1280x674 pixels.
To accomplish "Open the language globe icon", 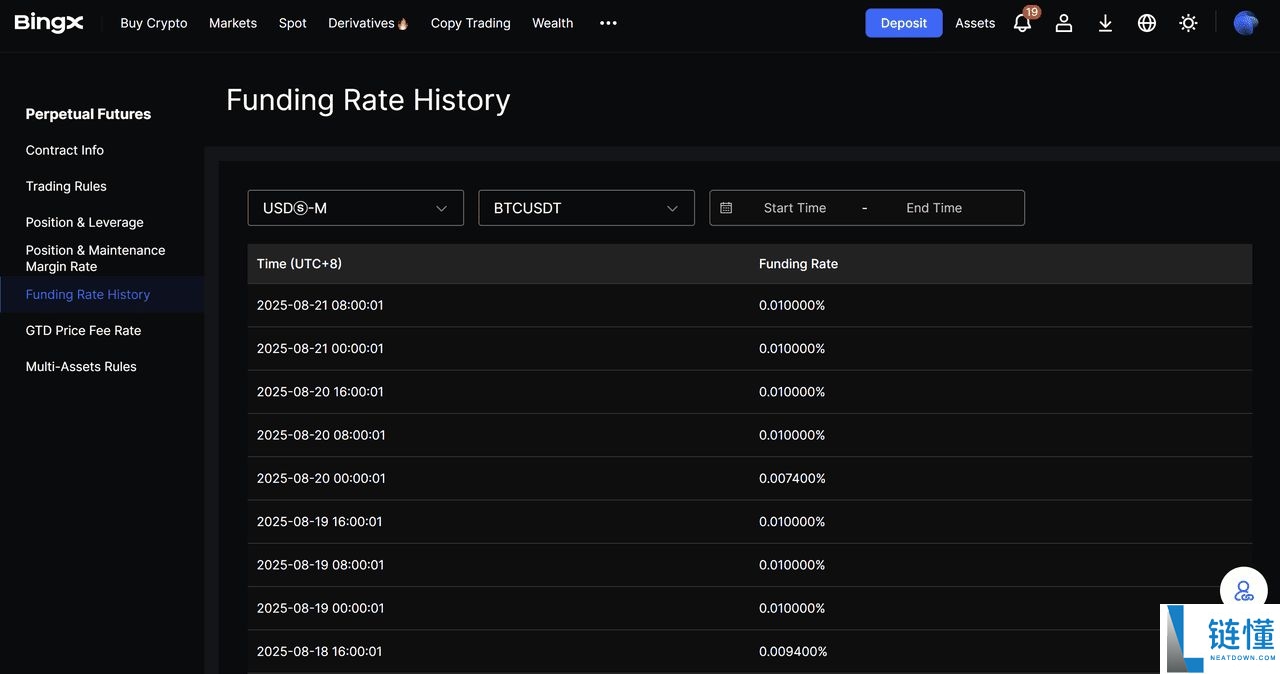I will [x=1147, y=23].
